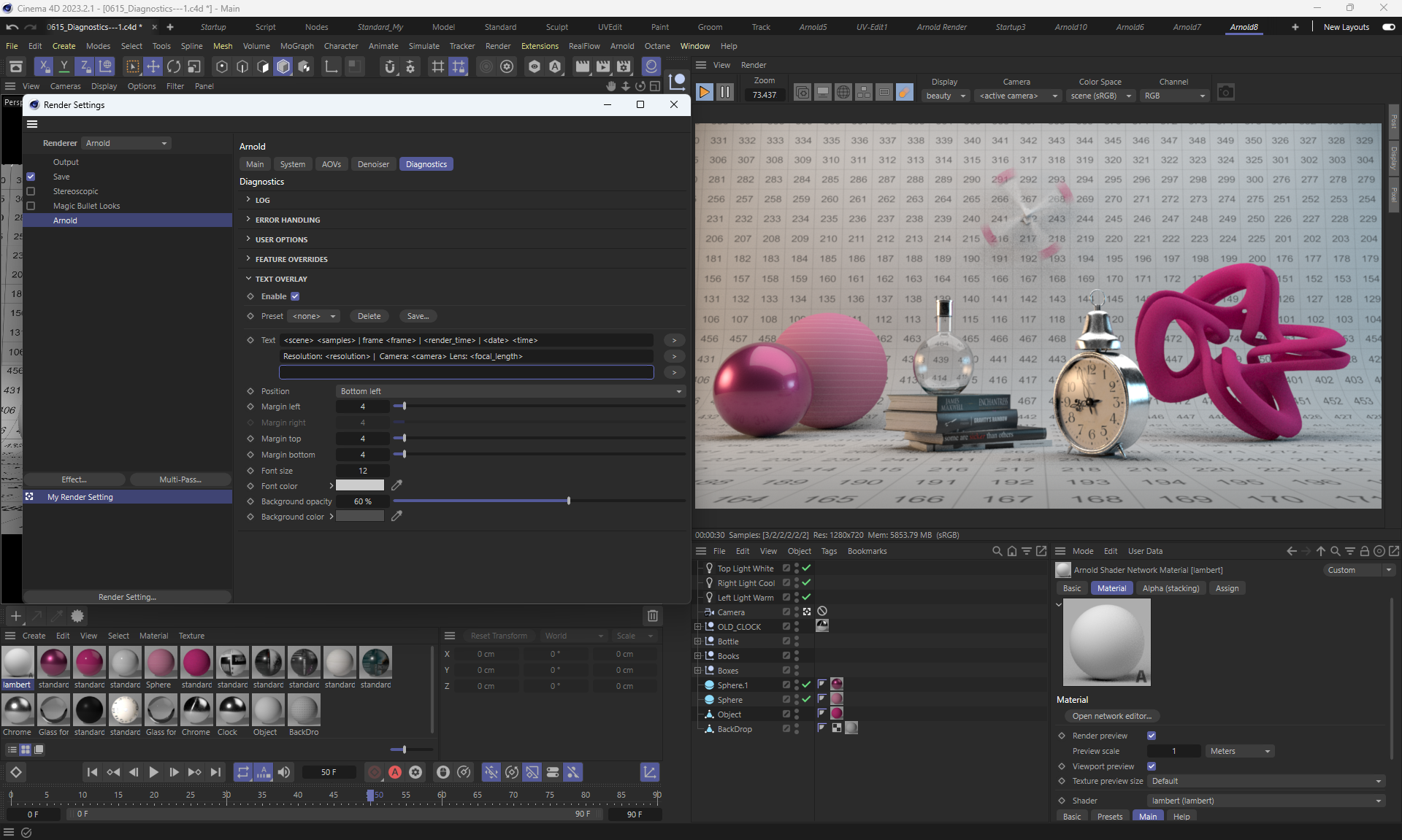Start the Arnold IPR render play button
Image resolution: width=1402 pixels, height=840 pixels.
705,92
